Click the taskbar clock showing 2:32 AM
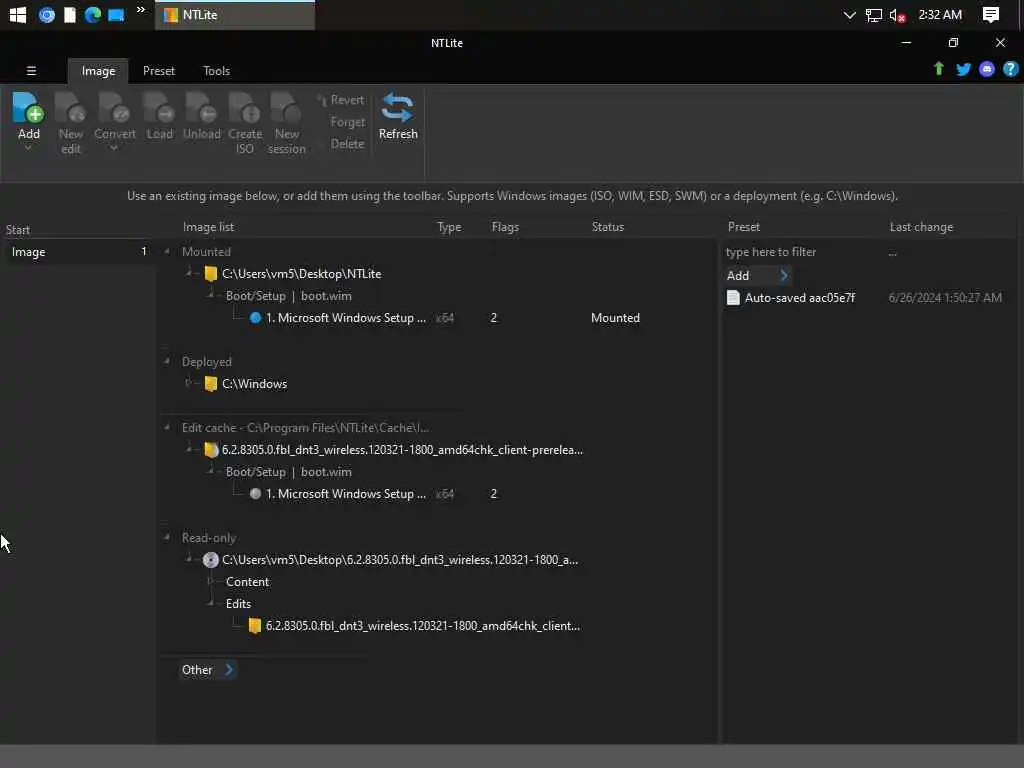Screen dimensions: 1024x768 (x=940, y=14)
